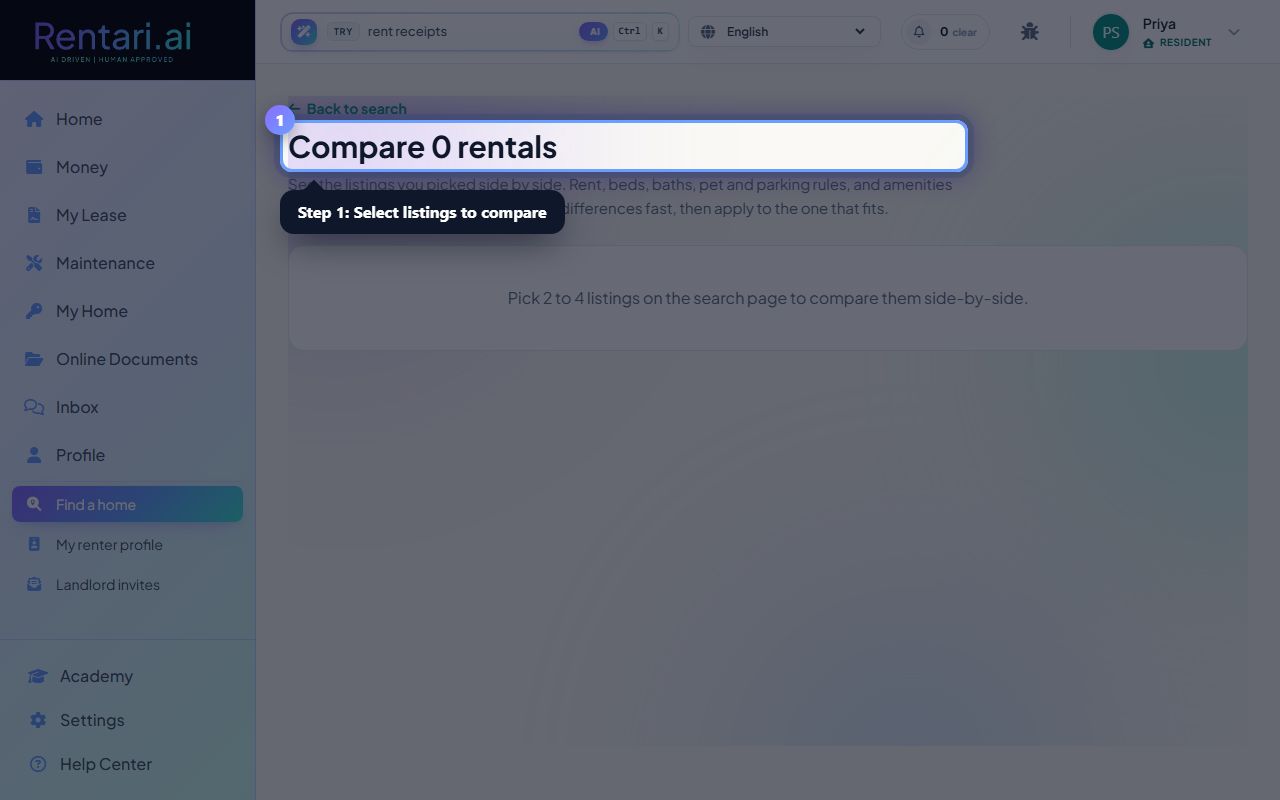The width and height of the screenshot is (1280, 800).
Task: Click the Compare 0 rentals heading
Action: tap(422, 147)
